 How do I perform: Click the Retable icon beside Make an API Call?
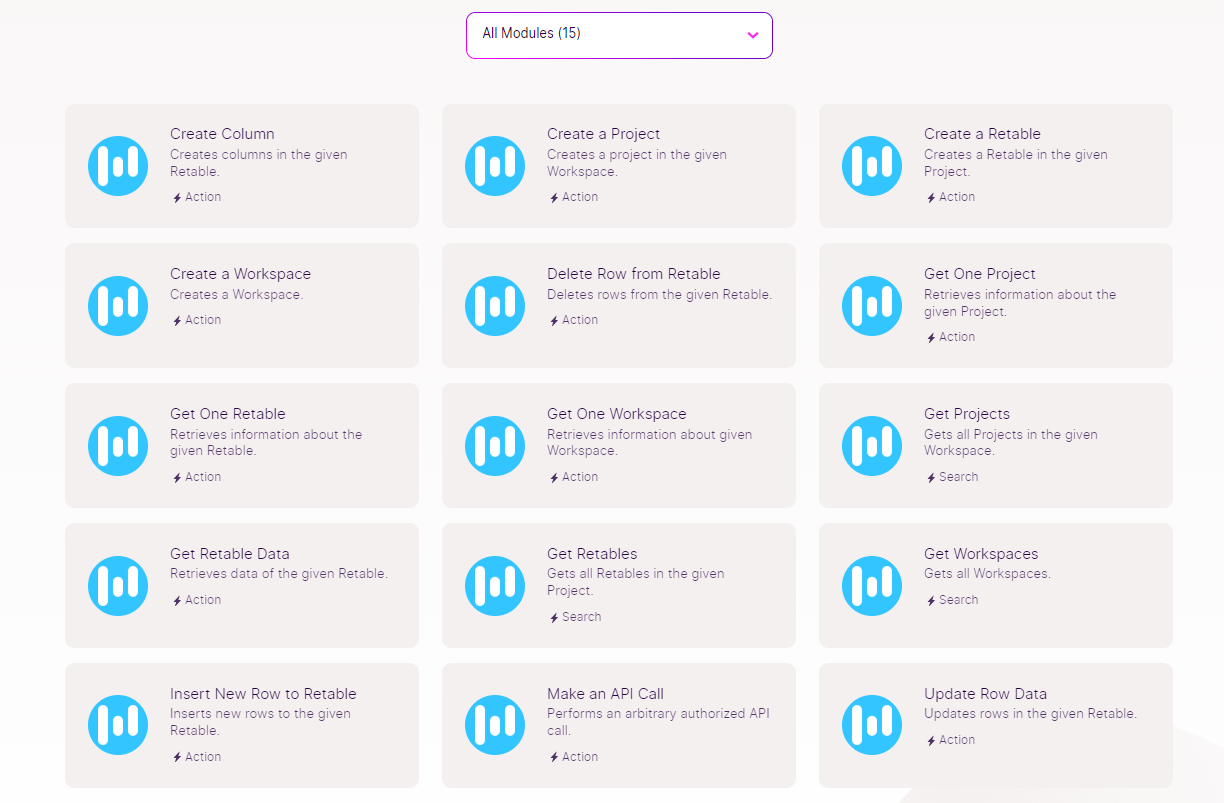point(495,725)
